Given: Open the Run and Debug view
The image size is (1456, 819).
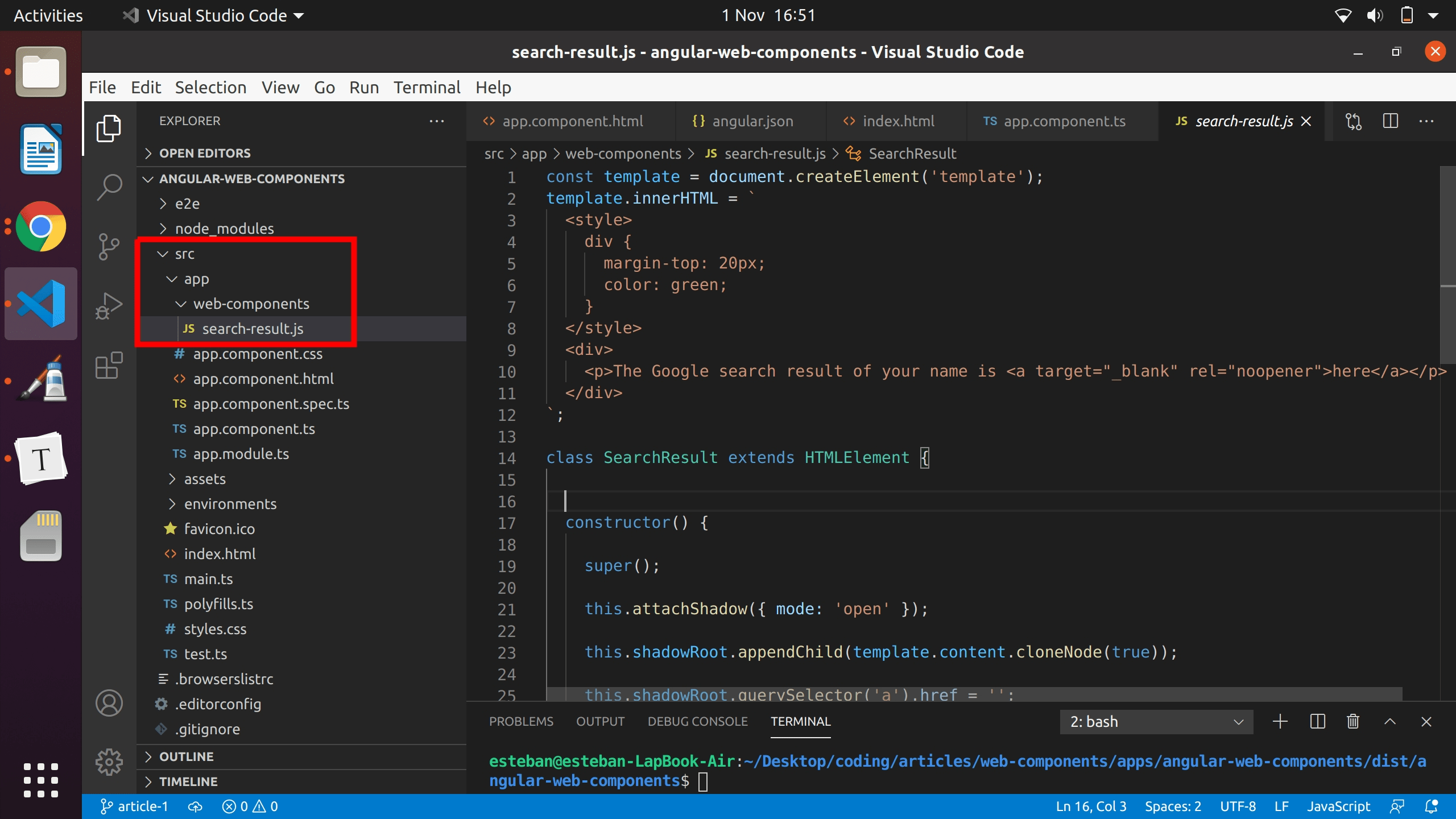Looking at the screenshot, I should (x=108, y=305).
